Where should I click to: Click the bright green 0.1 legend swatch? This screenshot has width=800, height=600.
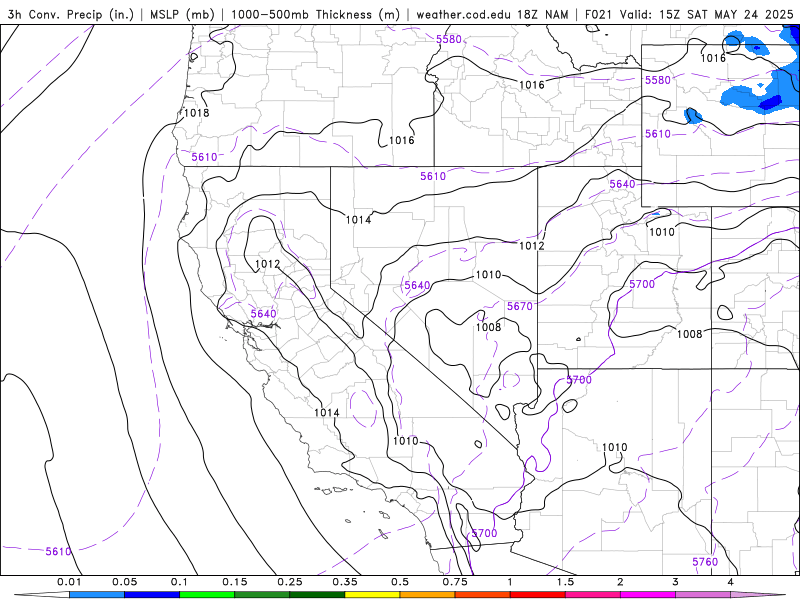coord(207,595)
